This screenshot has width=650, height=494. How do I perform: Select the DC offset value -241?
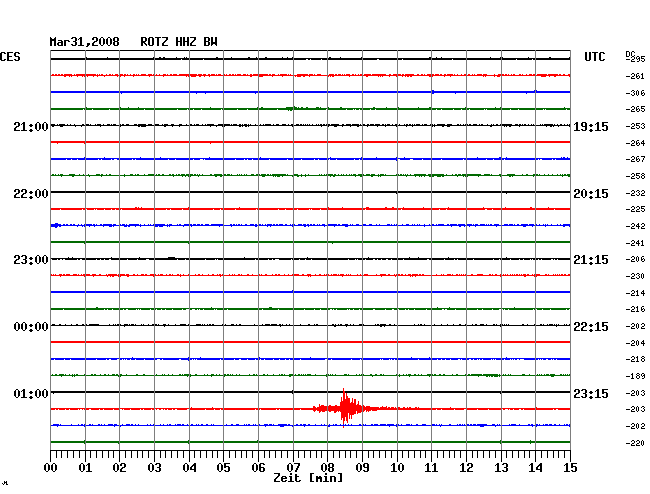point(635,243)
